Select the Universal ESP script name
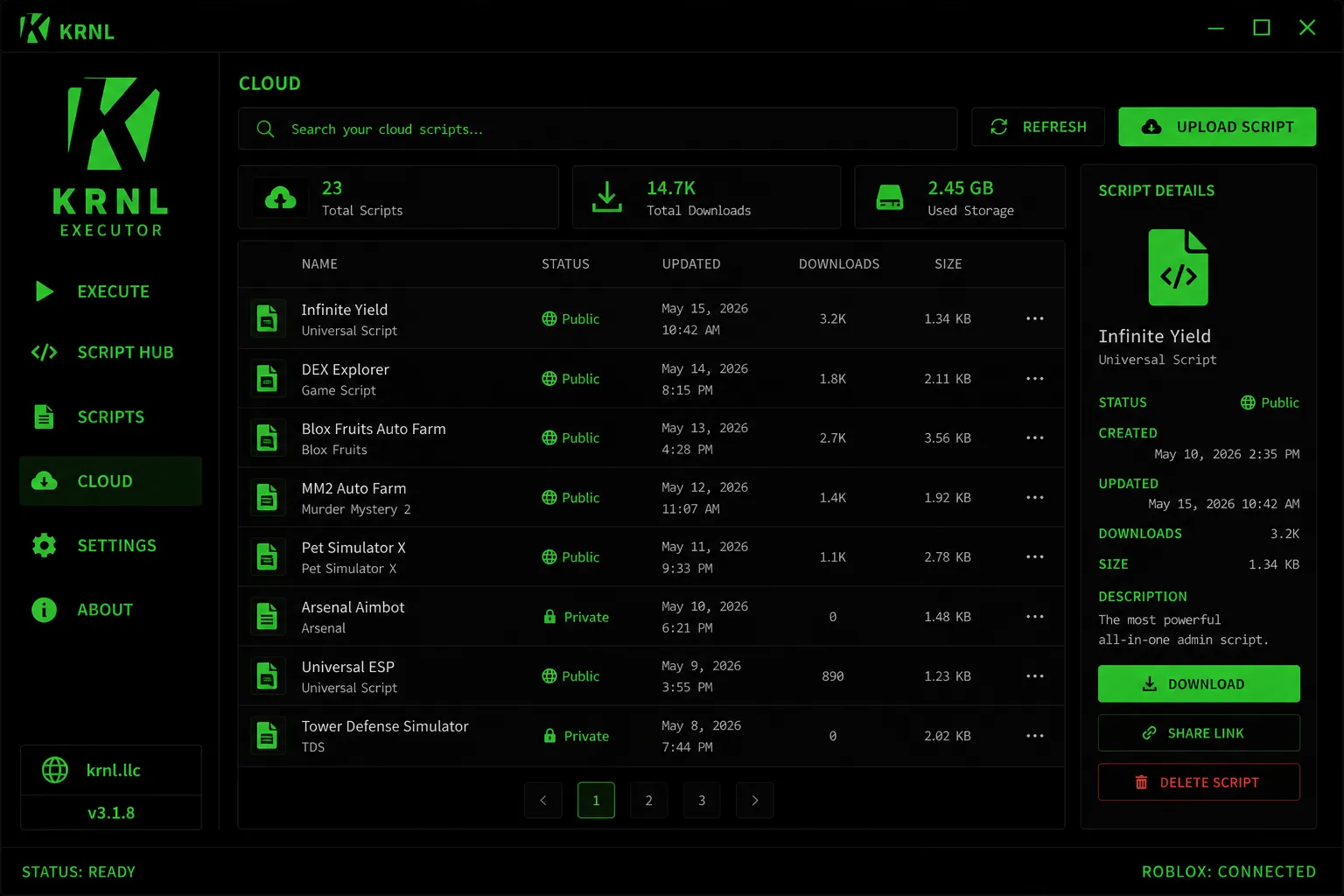1344x896 pixels. (347, 667)
